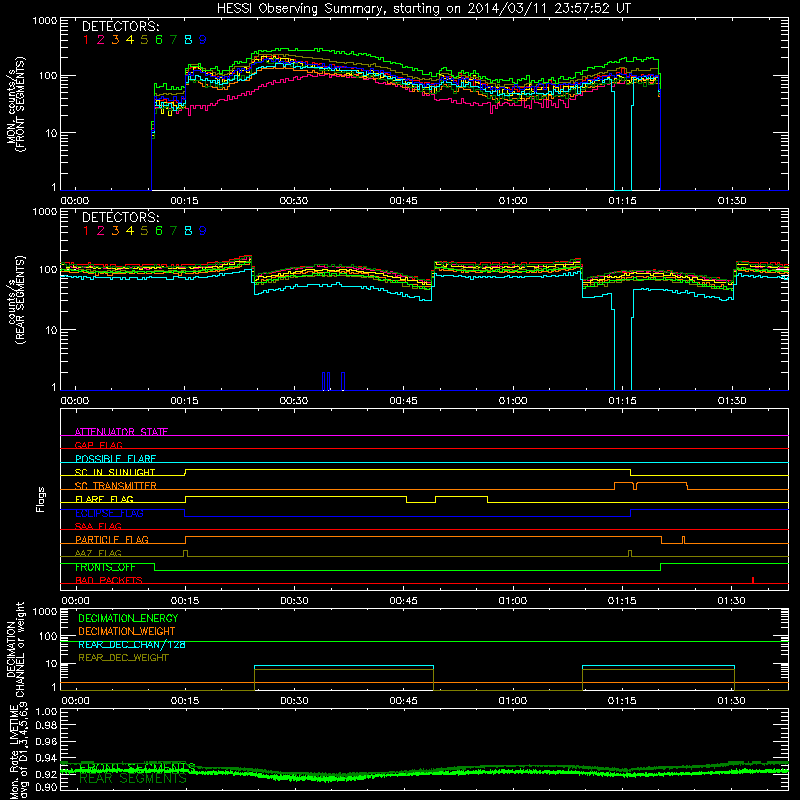Click the GAP FLAG label

pyautogui.click(x=98, y=445)
